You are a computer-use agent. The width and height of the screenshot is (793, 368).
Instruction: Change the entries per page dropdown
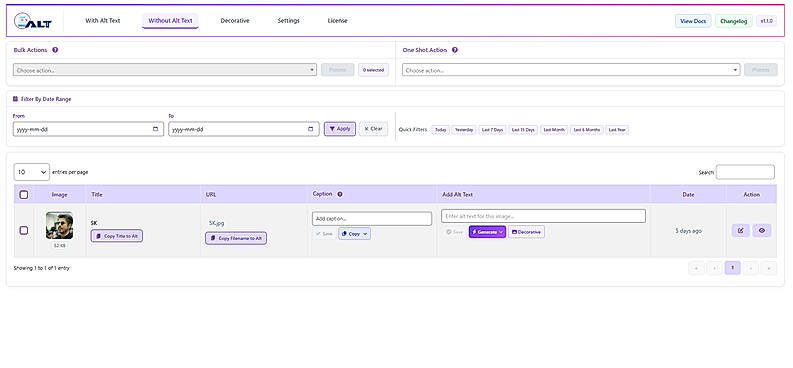(x=31, y=172)
